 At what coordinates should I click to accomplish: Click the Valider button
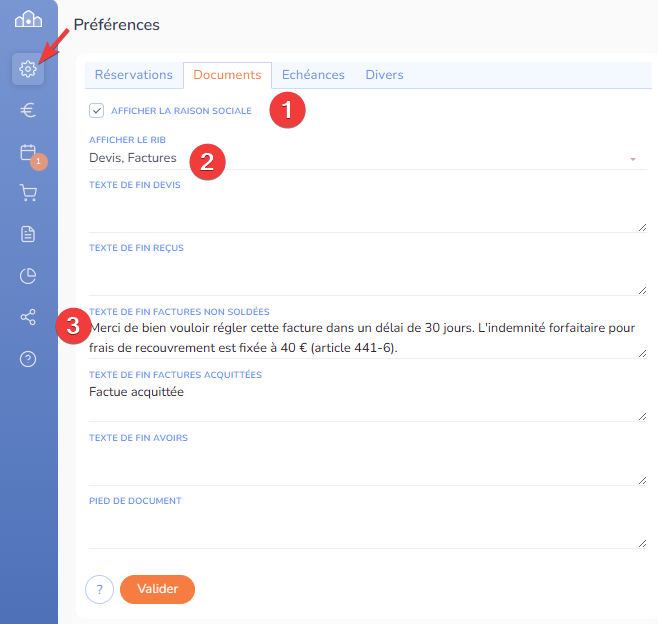pyautogui.click(x=157, y=589)
